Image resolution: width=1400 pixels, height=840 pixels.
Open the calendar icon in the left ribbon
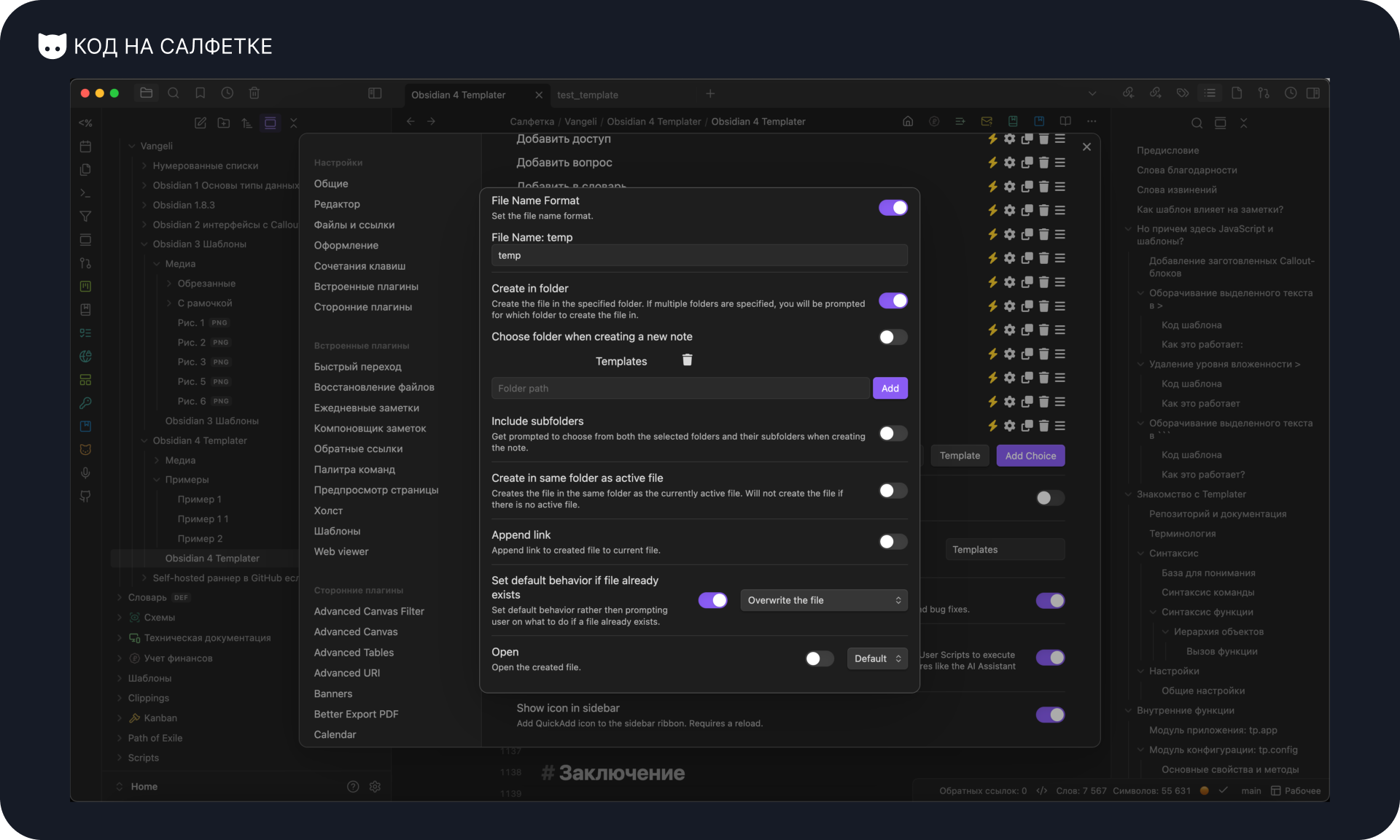pyautogui.click(x=85, y=147)
